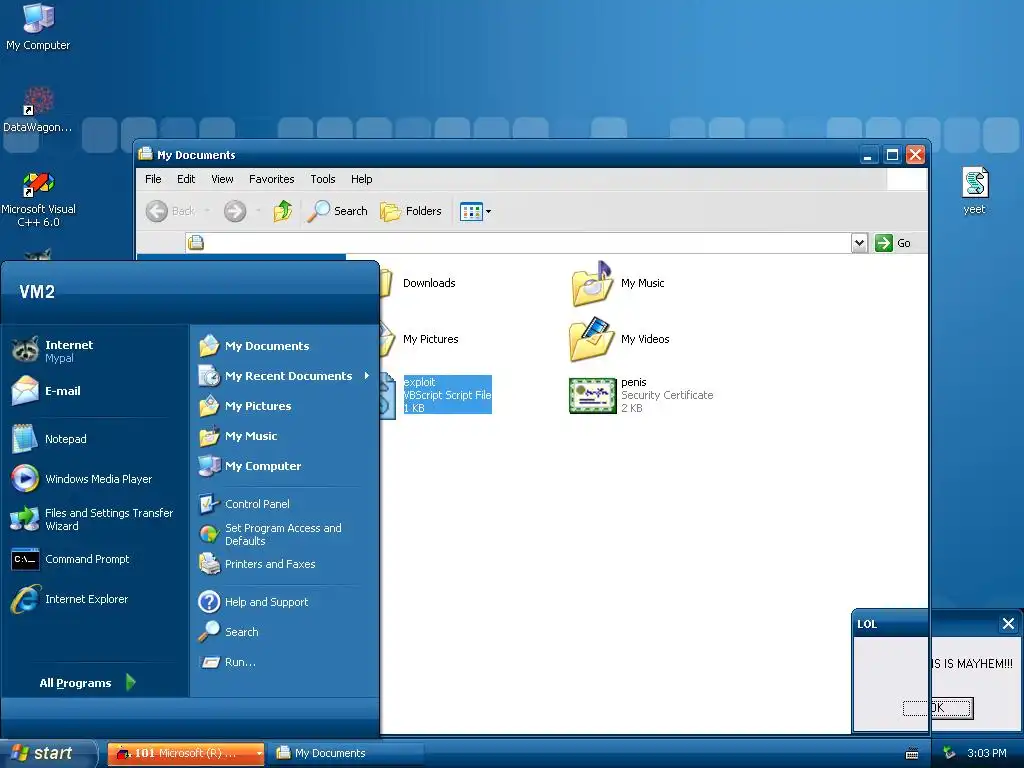Open My Computer desktop icon
This screenshot has width=1024, height=768.
pyautogui.click(x=38, y=26)
